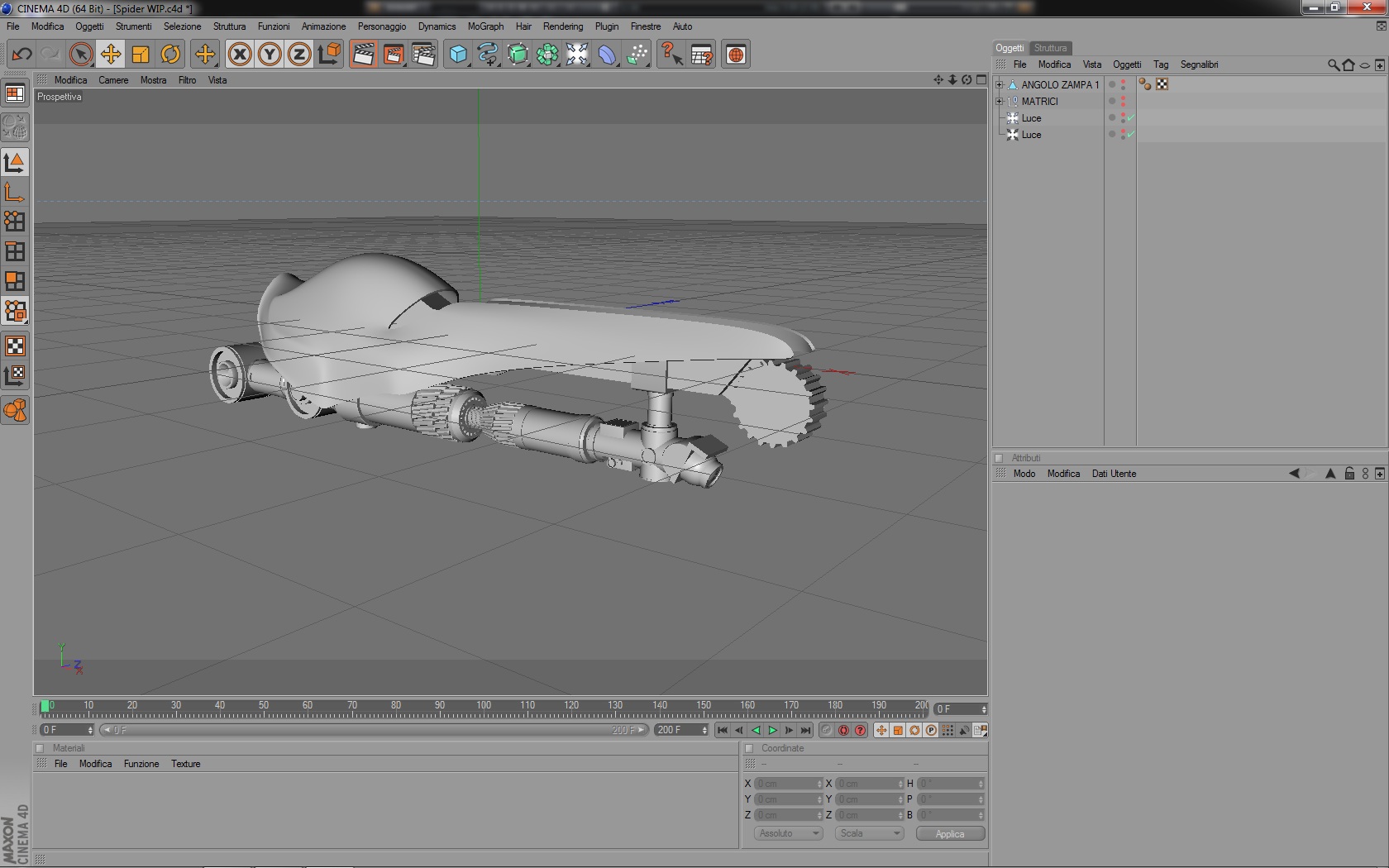Viewport: 1389px width, 868px height.
Task: Expand the MATRICI object tree
Action: (x=1000, y=101)
